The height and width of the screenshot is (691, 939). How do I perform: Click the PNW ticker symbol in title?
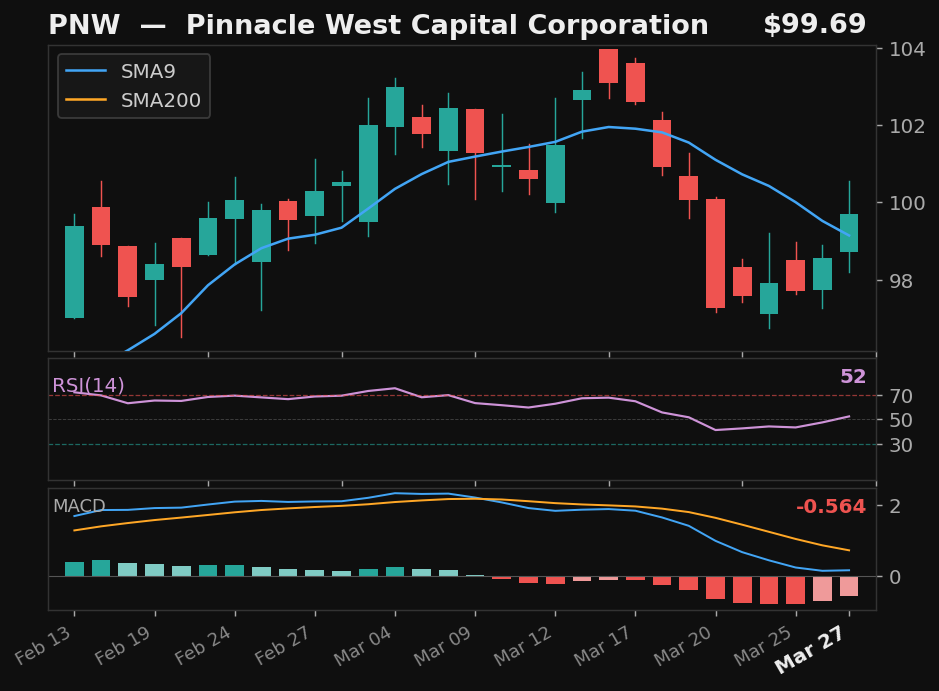[84, 26]
